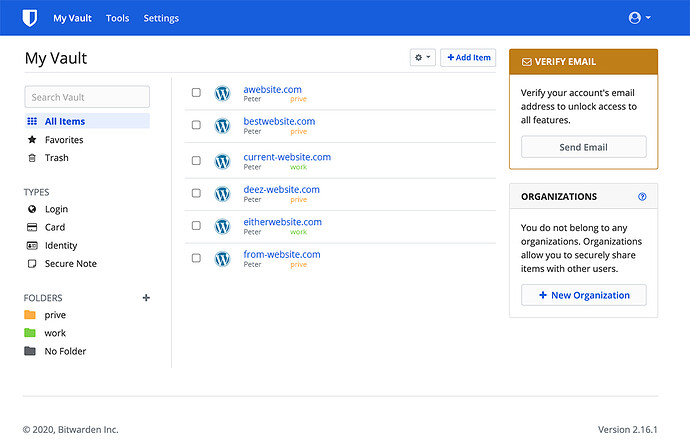Focus the Search Vault field
The height and width of the screenshot is (445, 690).
(87, 97)
